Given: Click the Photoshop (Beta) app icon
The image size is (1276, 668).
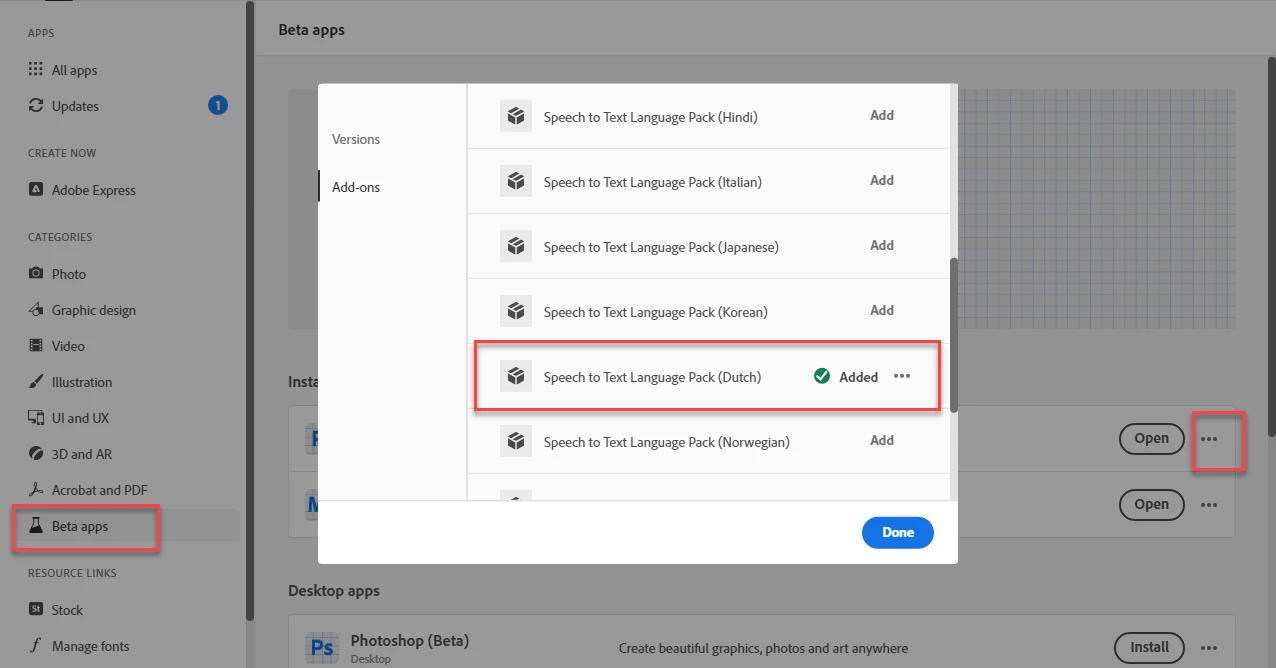Looking at the screenshot, I should click(x=322, y=648).
